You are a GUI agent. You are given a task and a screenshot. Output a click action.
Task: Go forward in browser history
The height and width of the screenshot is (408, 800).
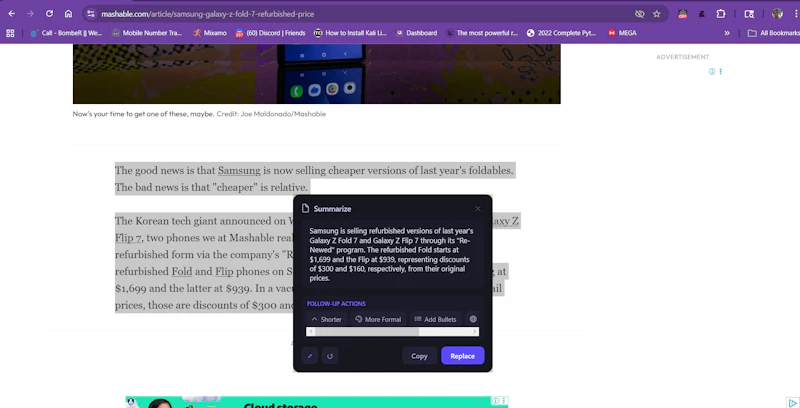click(30, 14)
